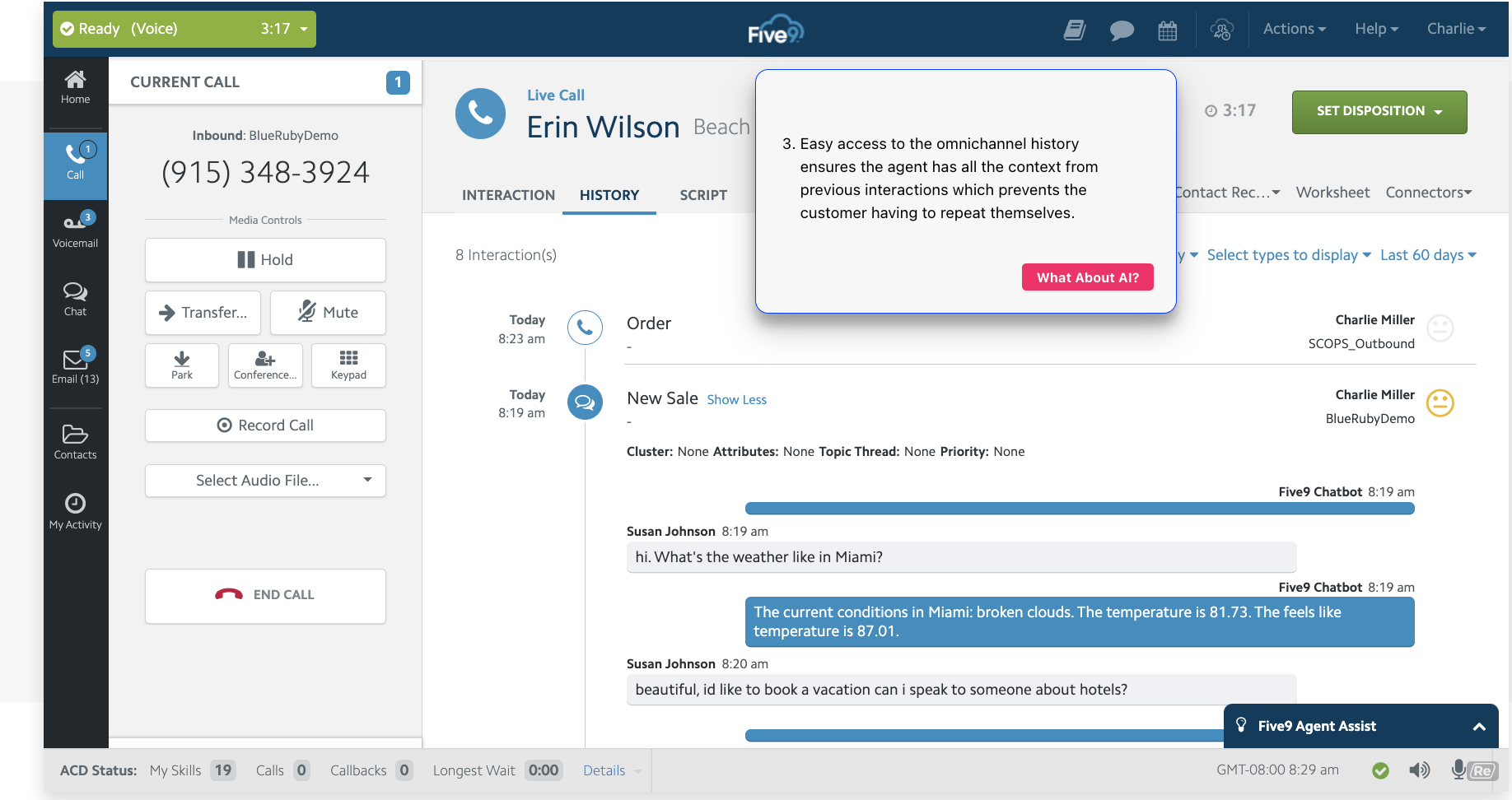Click the 3:17 call timer

(1230, 110)
